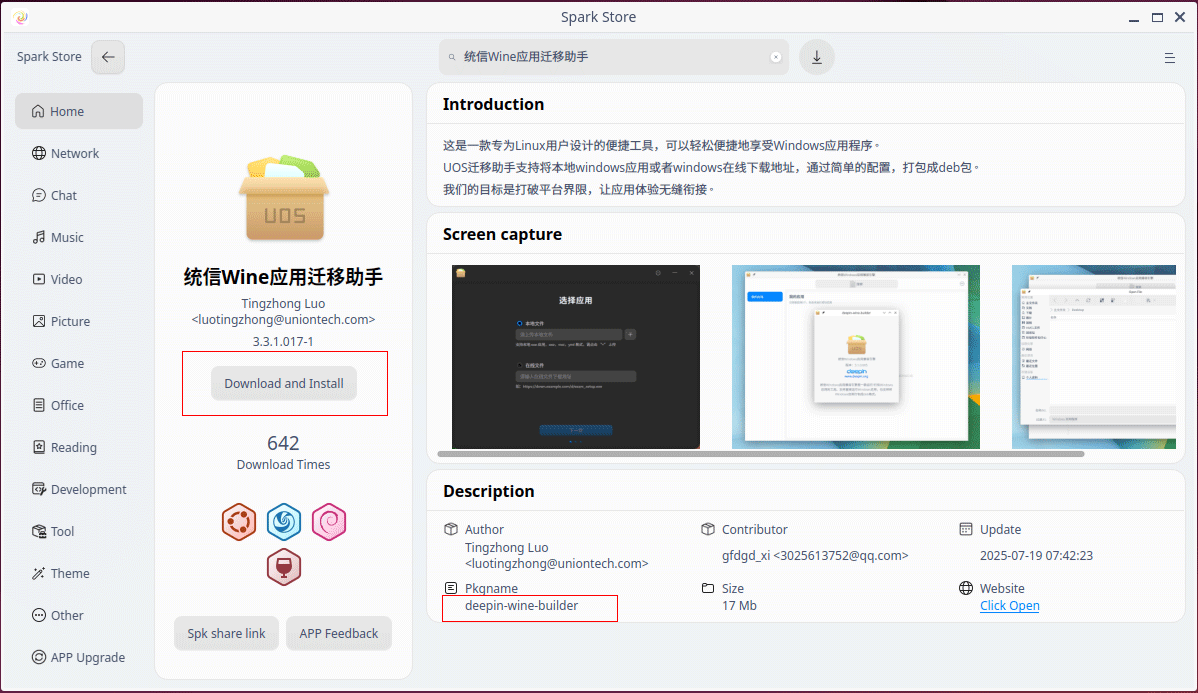The image size is (1198, 693).
Task: View the dark 选择应用 screenshot
Action: click(575, 357)
